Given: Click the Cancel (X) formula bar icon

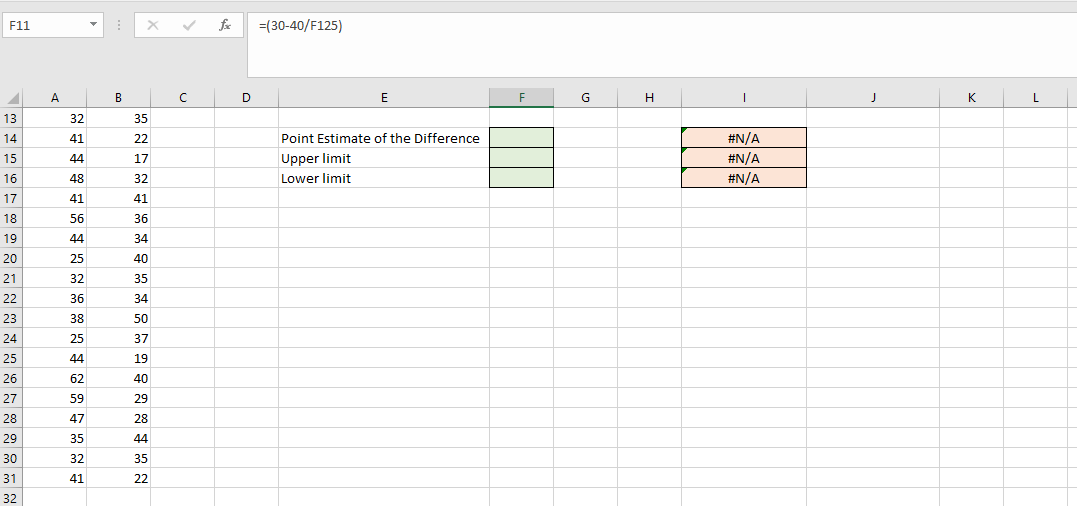Looking at the screenshot, I should (x=152, y=25).
